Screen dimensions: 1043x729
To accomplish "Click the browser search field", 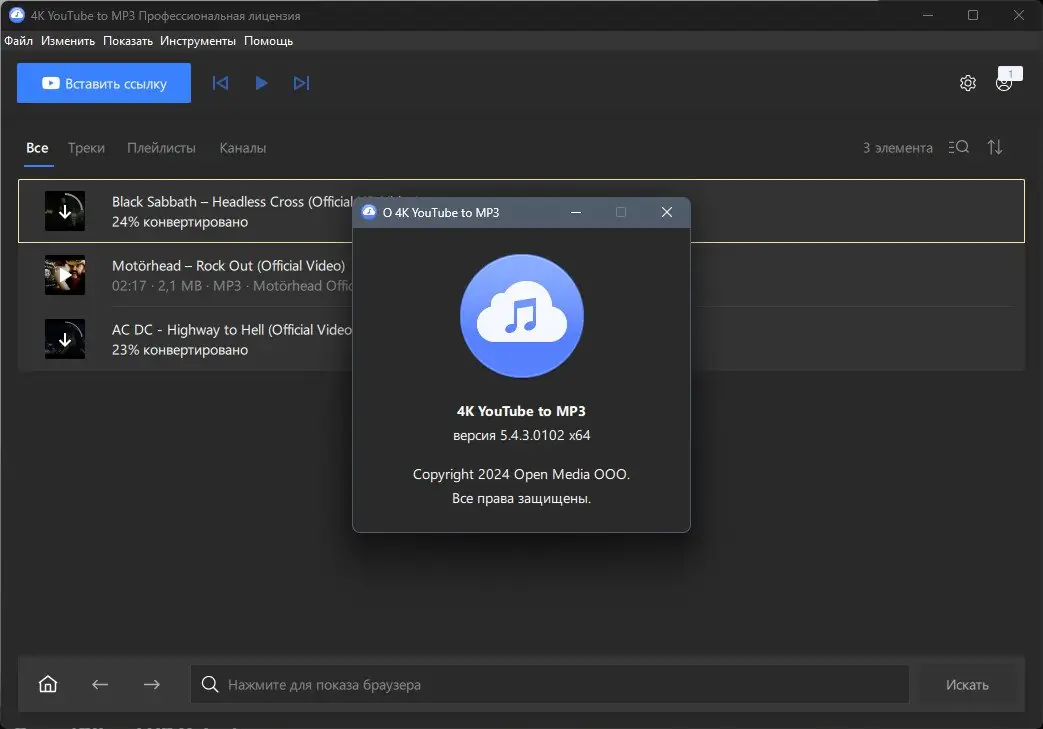I will click(549, 684).
